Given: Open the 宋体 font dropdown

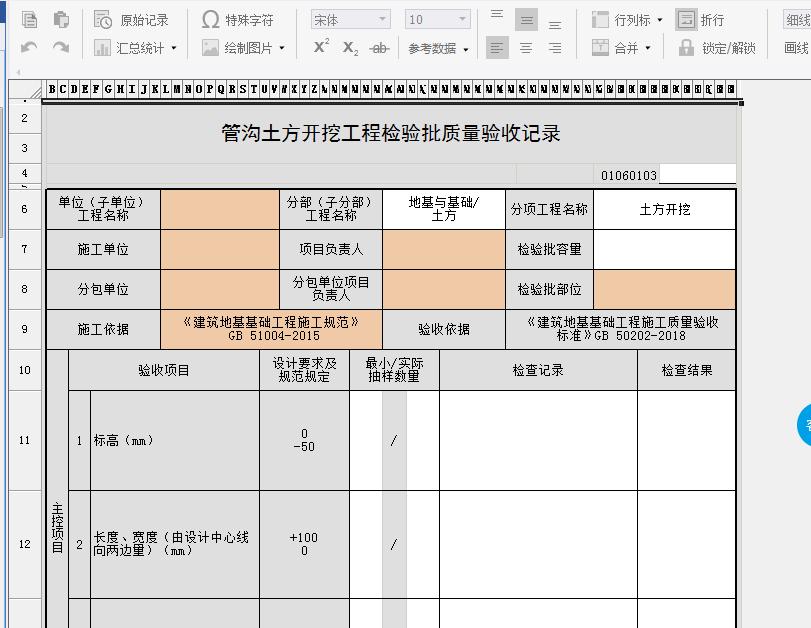Looking at the screenshot, I should pos(350,20).
